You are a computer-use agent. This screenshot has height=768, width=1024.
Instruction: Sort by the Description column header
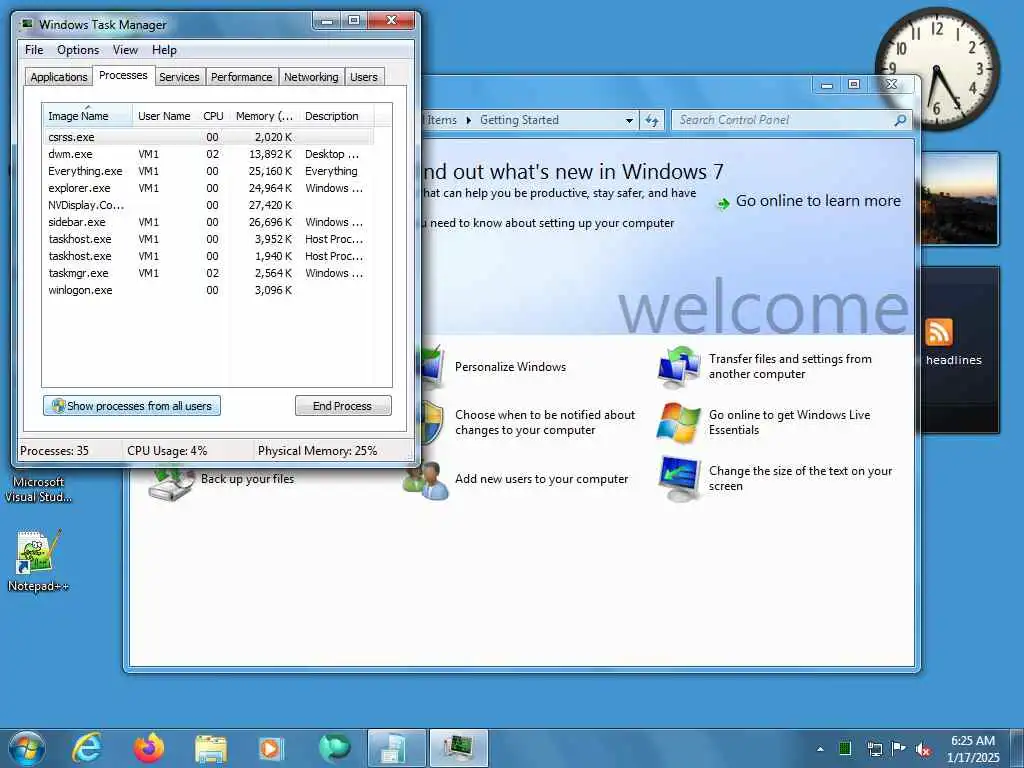pos(336,116)
